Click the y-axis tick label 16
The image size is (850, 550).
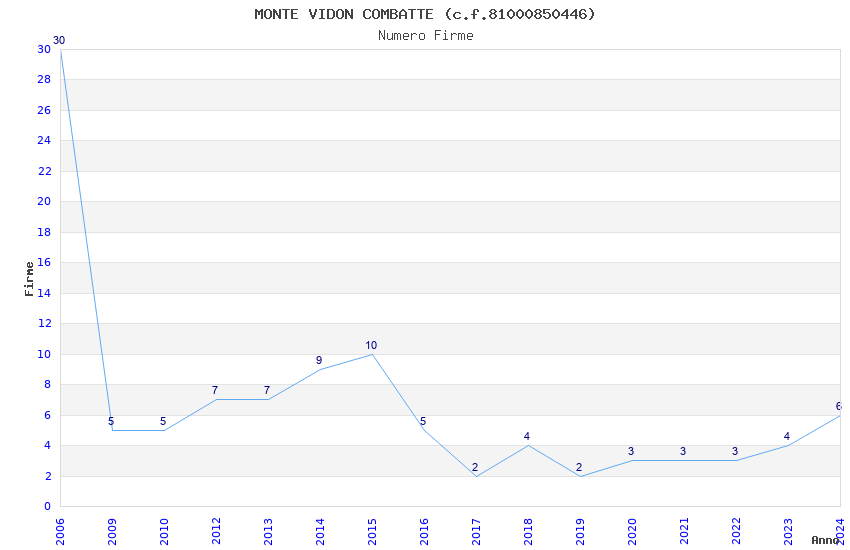coord(44,262)
